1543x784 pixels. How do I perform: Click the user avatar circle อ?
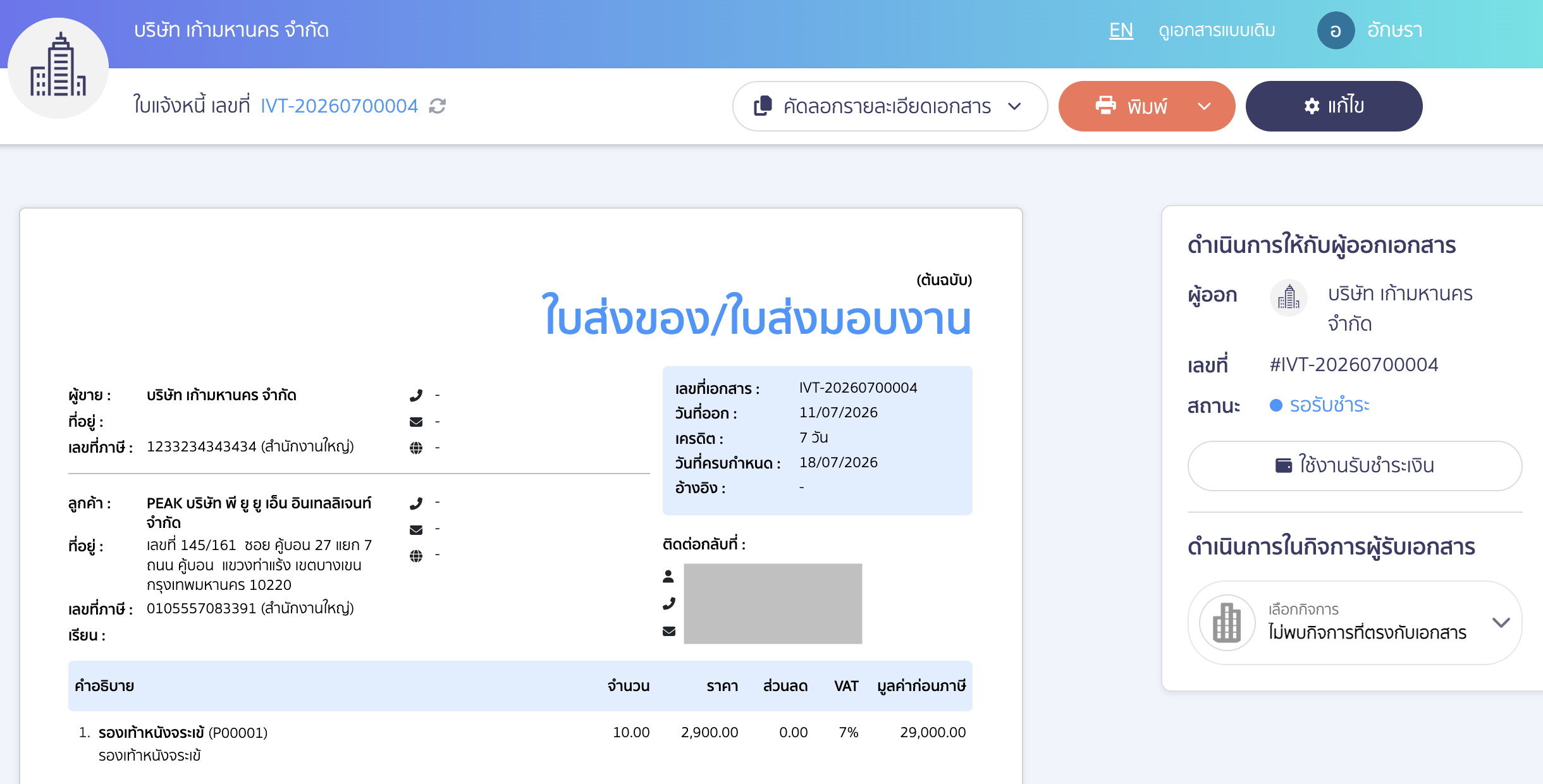click(x=1336, y=30)
